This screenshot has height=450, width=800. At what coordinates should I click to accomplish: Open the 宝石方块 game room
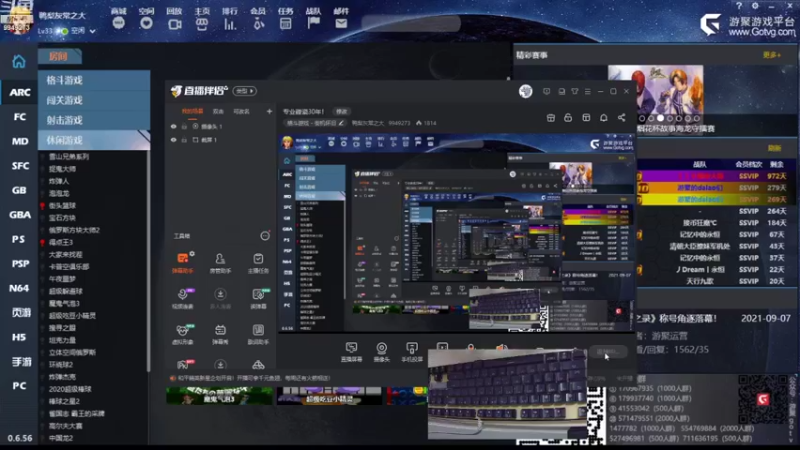(x=62, y=218)
